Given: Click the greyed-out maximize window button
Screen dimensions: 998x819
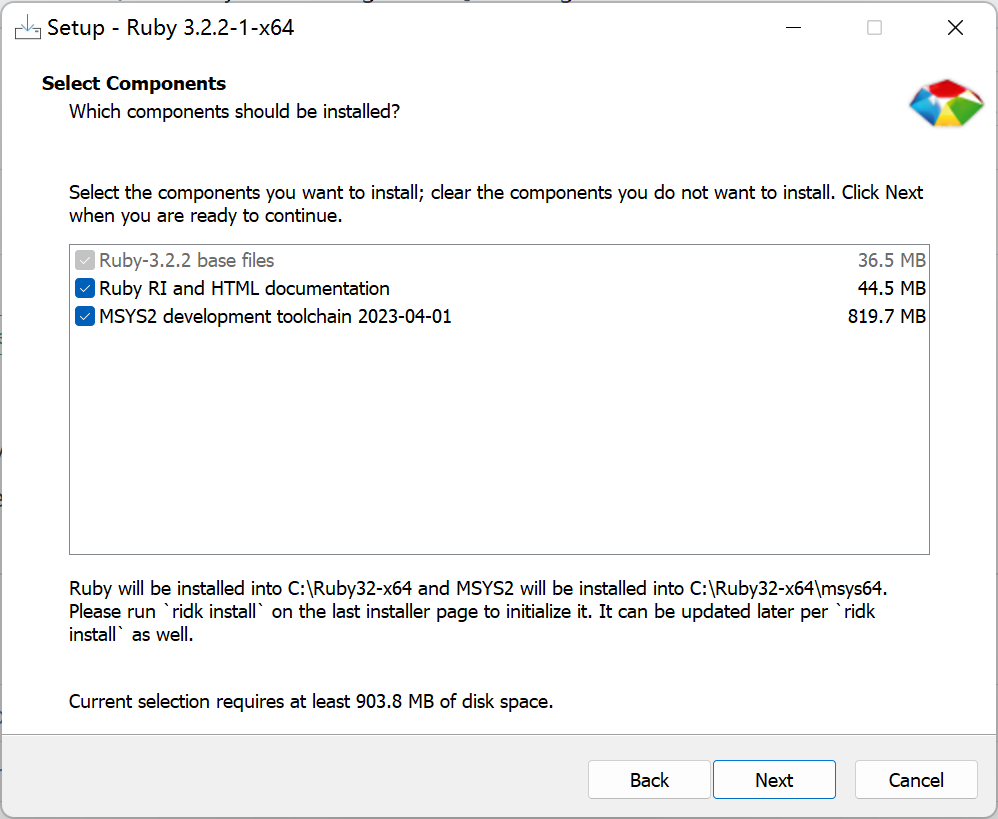Looking at the screenshot, I should [x=874, y=28].
